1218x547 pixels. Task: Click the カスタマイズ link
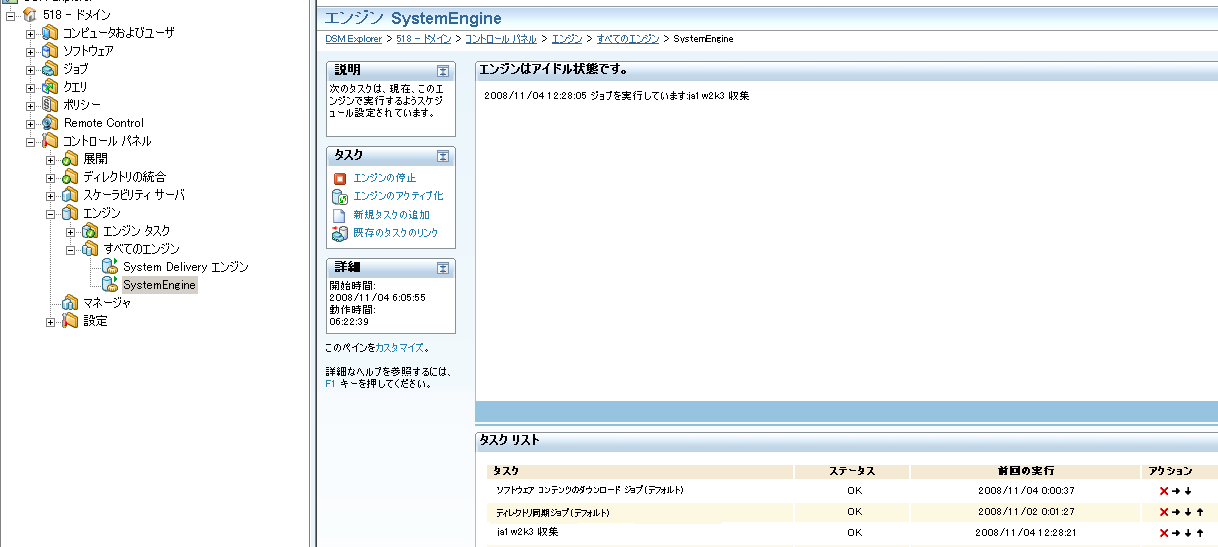coord(400,348)
